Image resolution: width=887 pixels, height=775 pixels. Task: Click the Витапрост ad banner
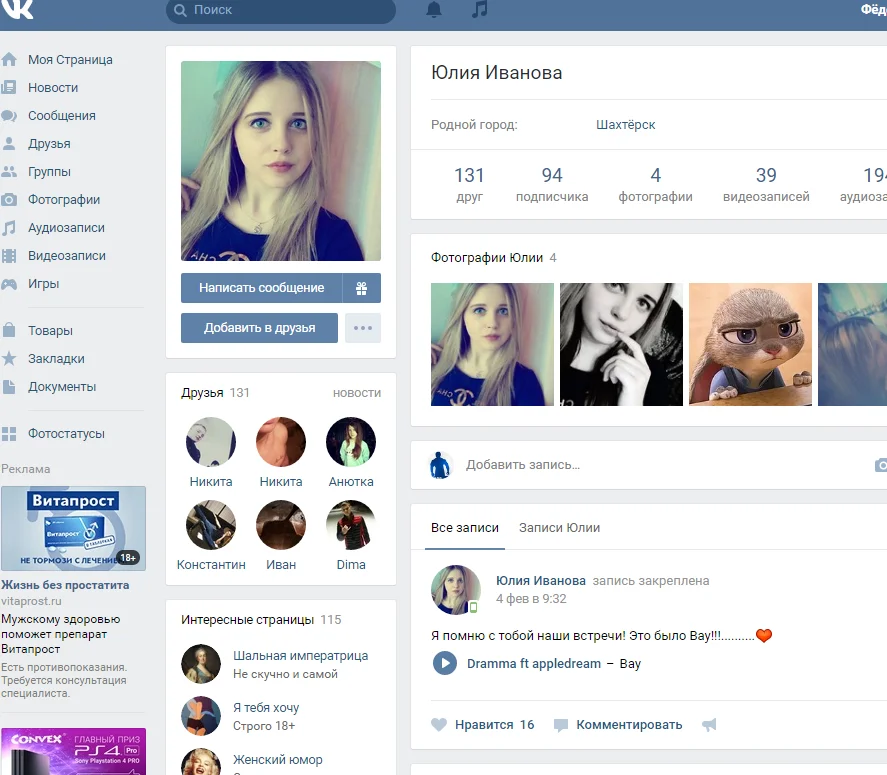pyautogui.click(x=74, y=528)
